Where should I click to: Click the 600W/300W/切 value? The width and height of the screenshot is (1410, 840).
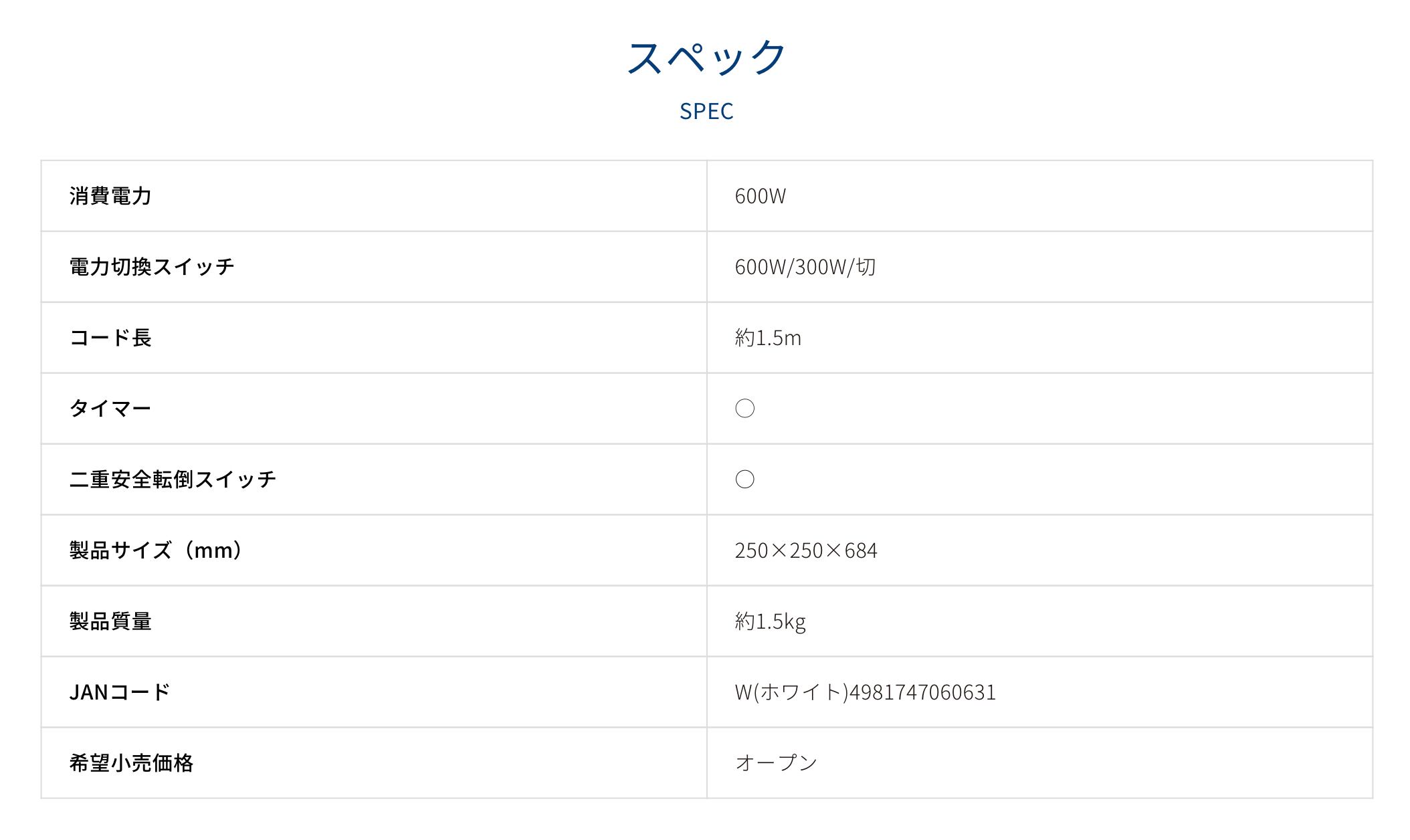pos(805,267)
